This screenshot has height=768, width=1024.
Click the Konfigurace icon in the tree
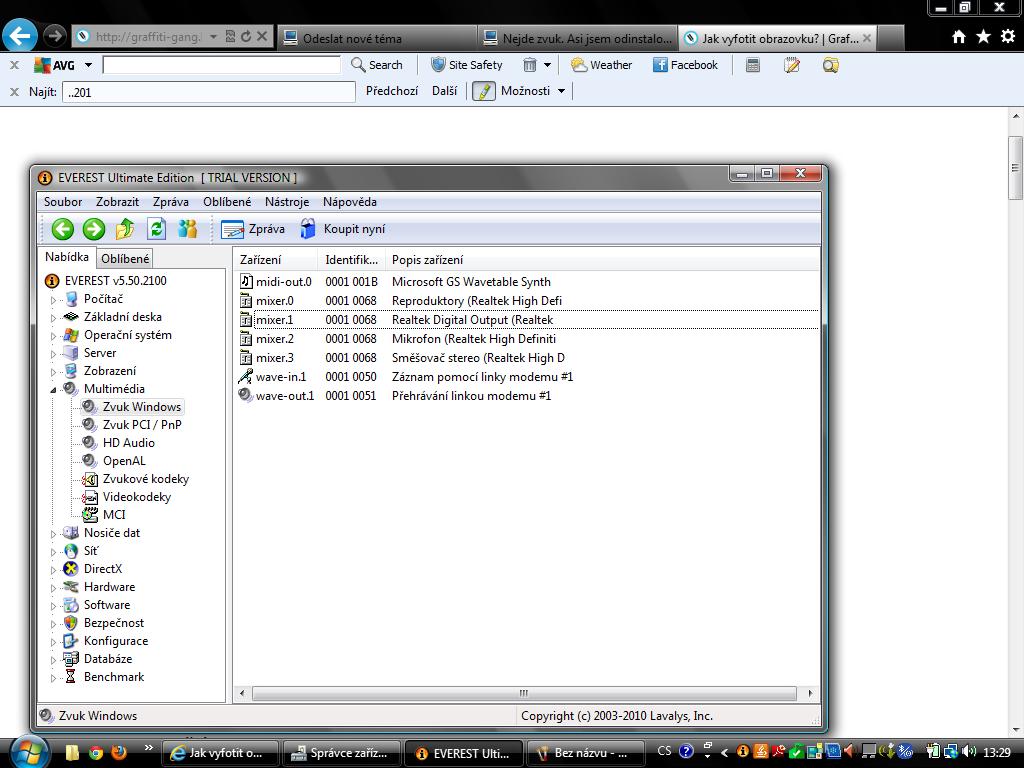(71, 641)
